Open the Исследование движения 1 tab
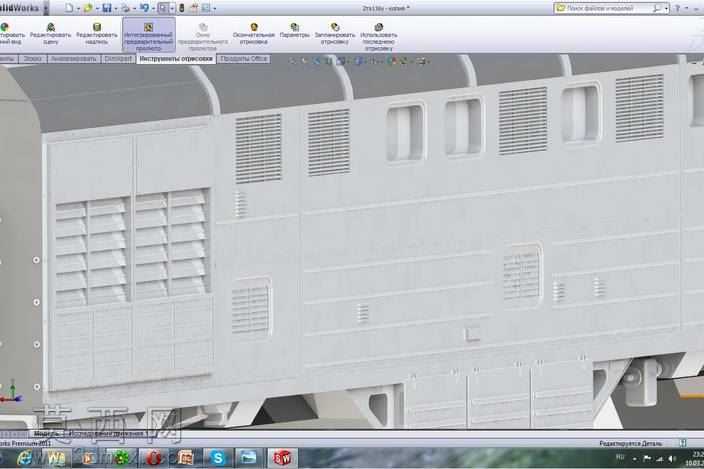The height and width of the screenshot is (469, 704). (x=107, y=434)
